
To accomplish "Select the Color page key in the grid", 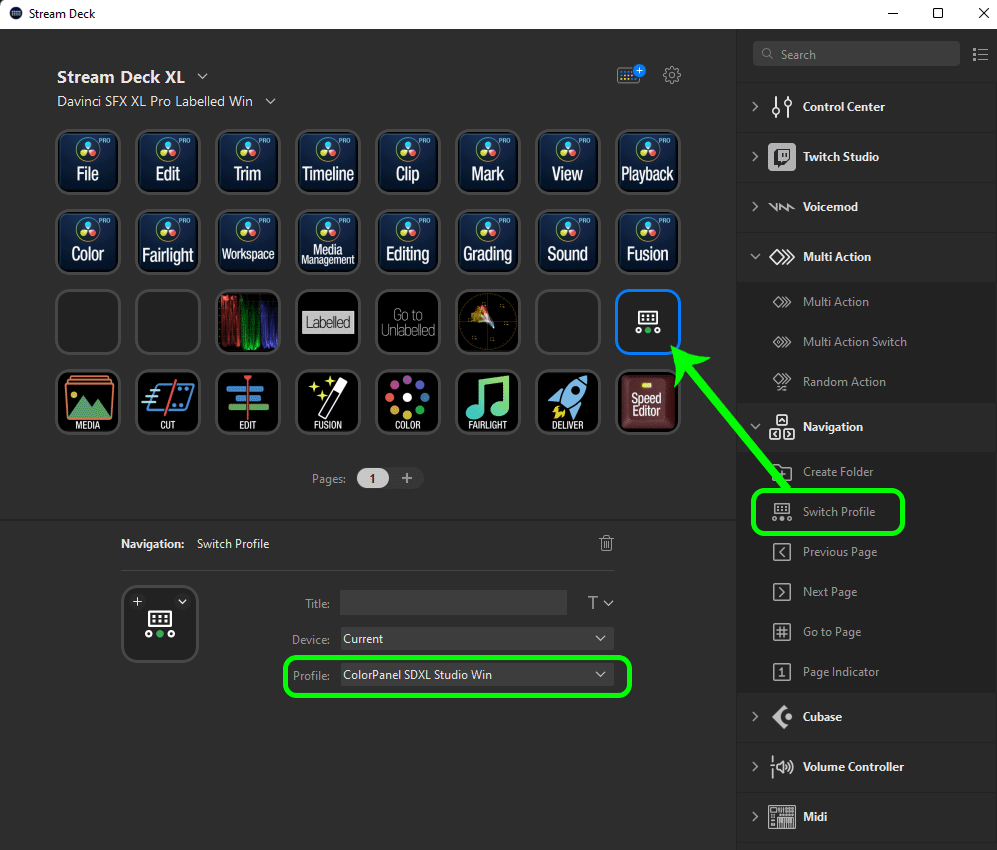I will 87,241.
